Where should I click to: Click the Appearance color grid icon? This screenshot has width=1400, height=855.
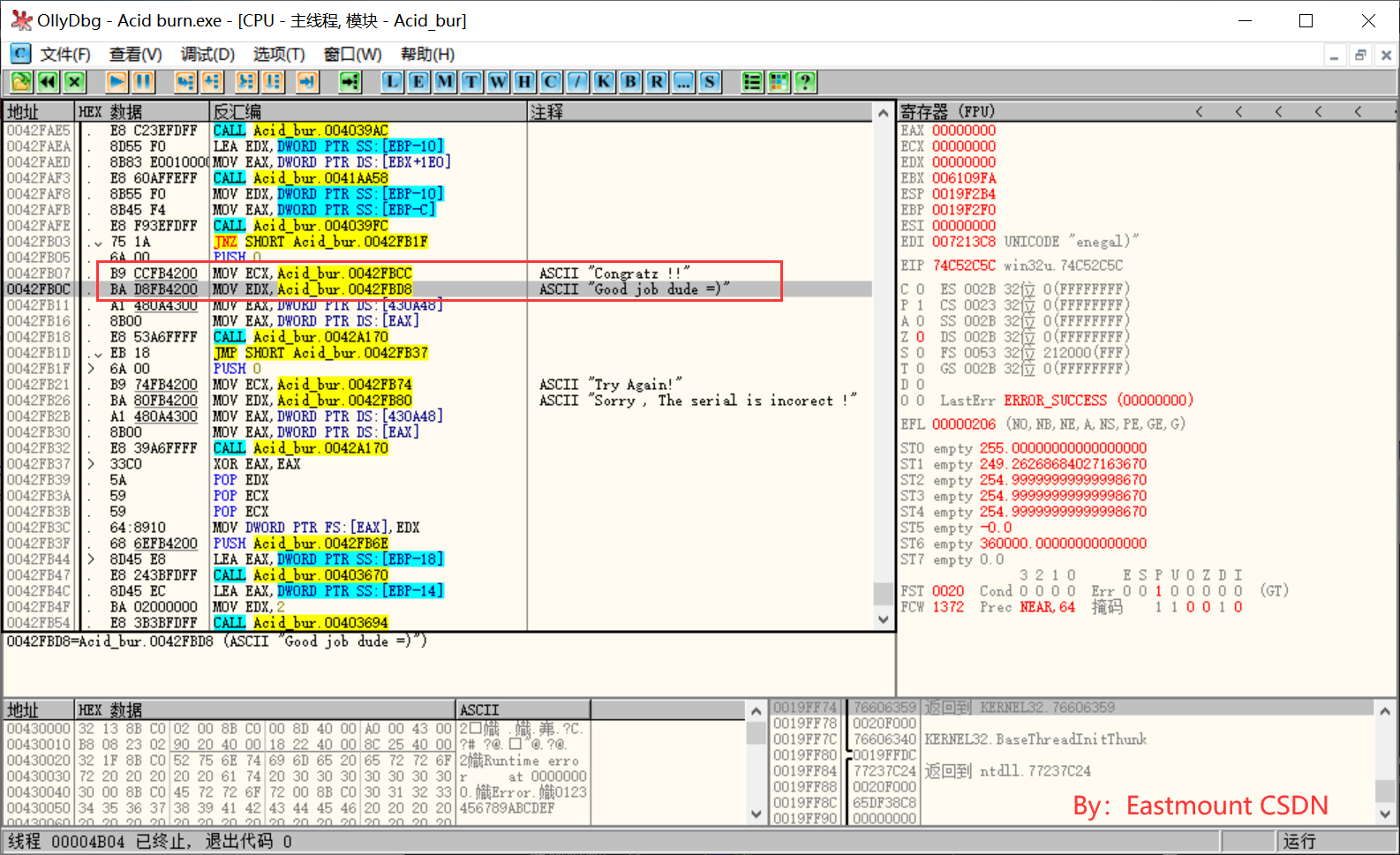coord(779,82)
